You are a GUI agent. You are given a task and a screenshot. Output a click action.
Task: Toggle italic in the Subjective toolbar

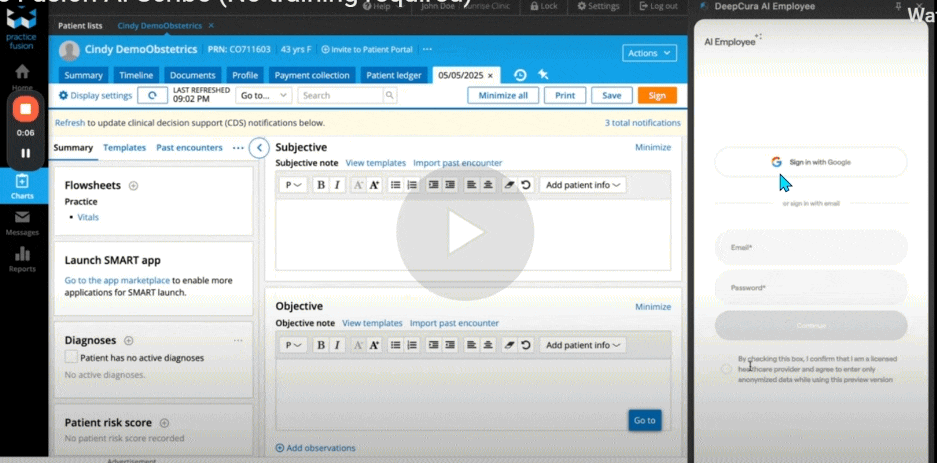[x=337, y=185]
